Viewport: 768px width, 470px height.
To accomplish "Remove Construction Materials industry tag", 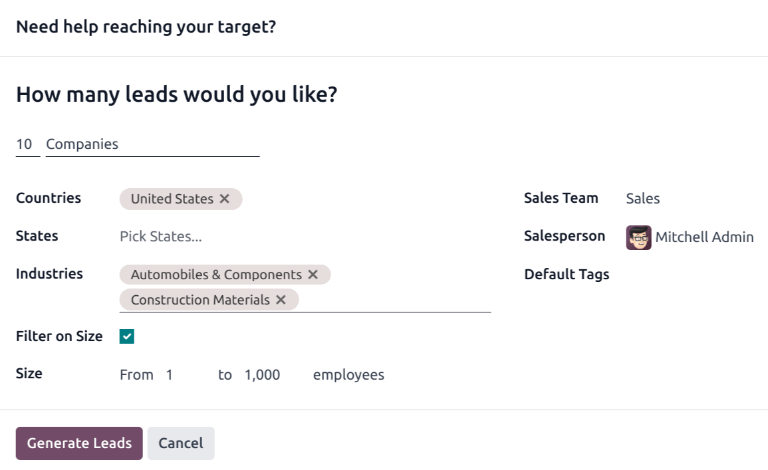I will [x=281, y=300].
